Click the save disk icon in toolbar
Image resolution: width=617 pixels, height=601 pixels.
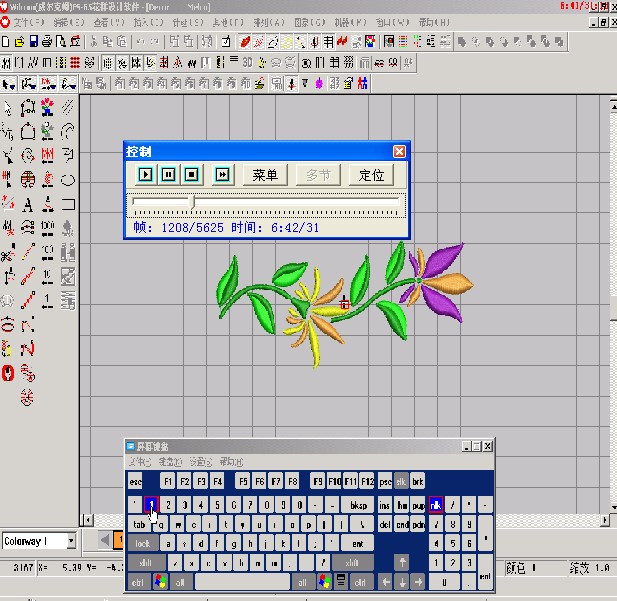(x=33, y=41)
